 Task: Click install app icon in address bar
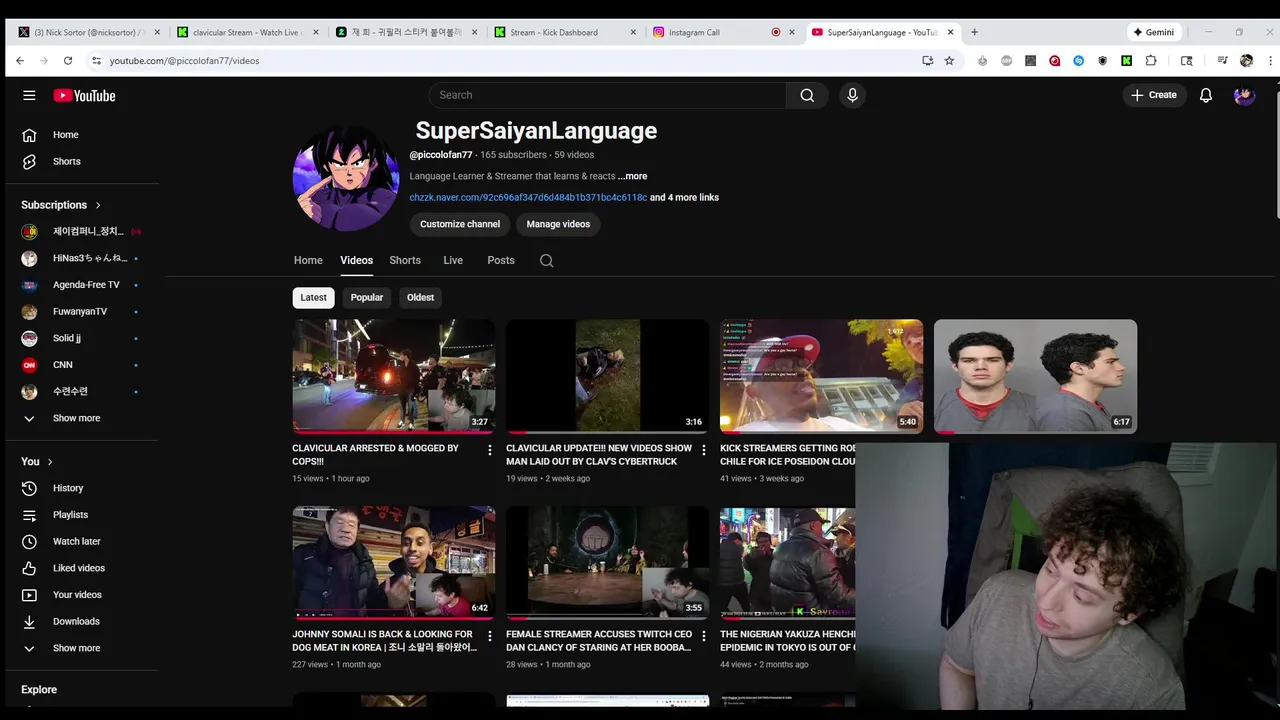coord(927,61)
